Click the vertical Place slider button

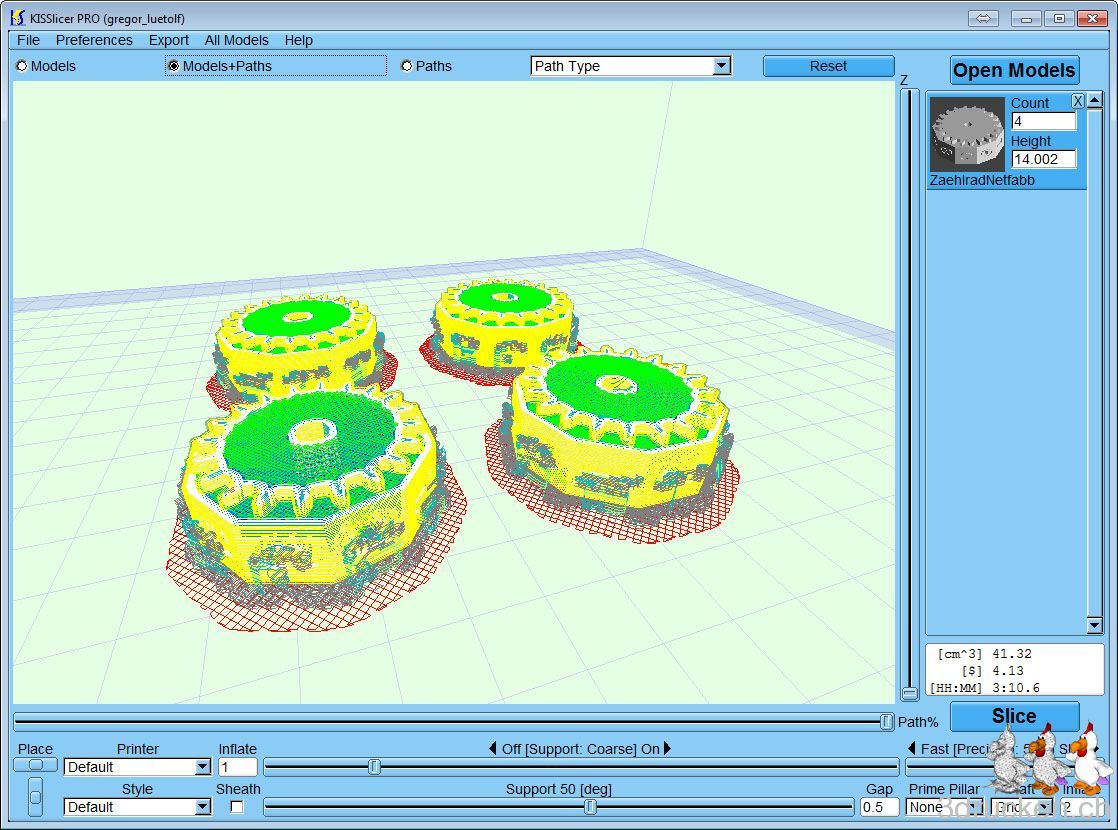[35, 796]
